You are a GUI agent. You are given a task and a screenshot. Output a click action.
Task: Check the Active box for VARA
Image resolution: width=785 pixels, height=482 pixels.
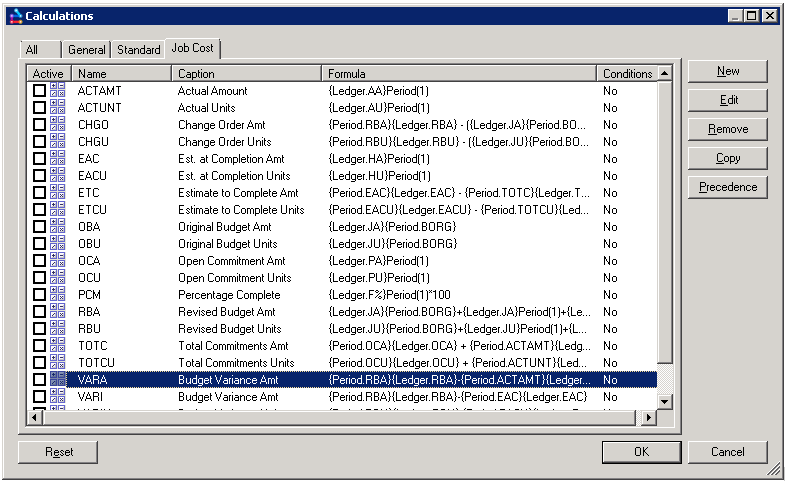(40, 380)
